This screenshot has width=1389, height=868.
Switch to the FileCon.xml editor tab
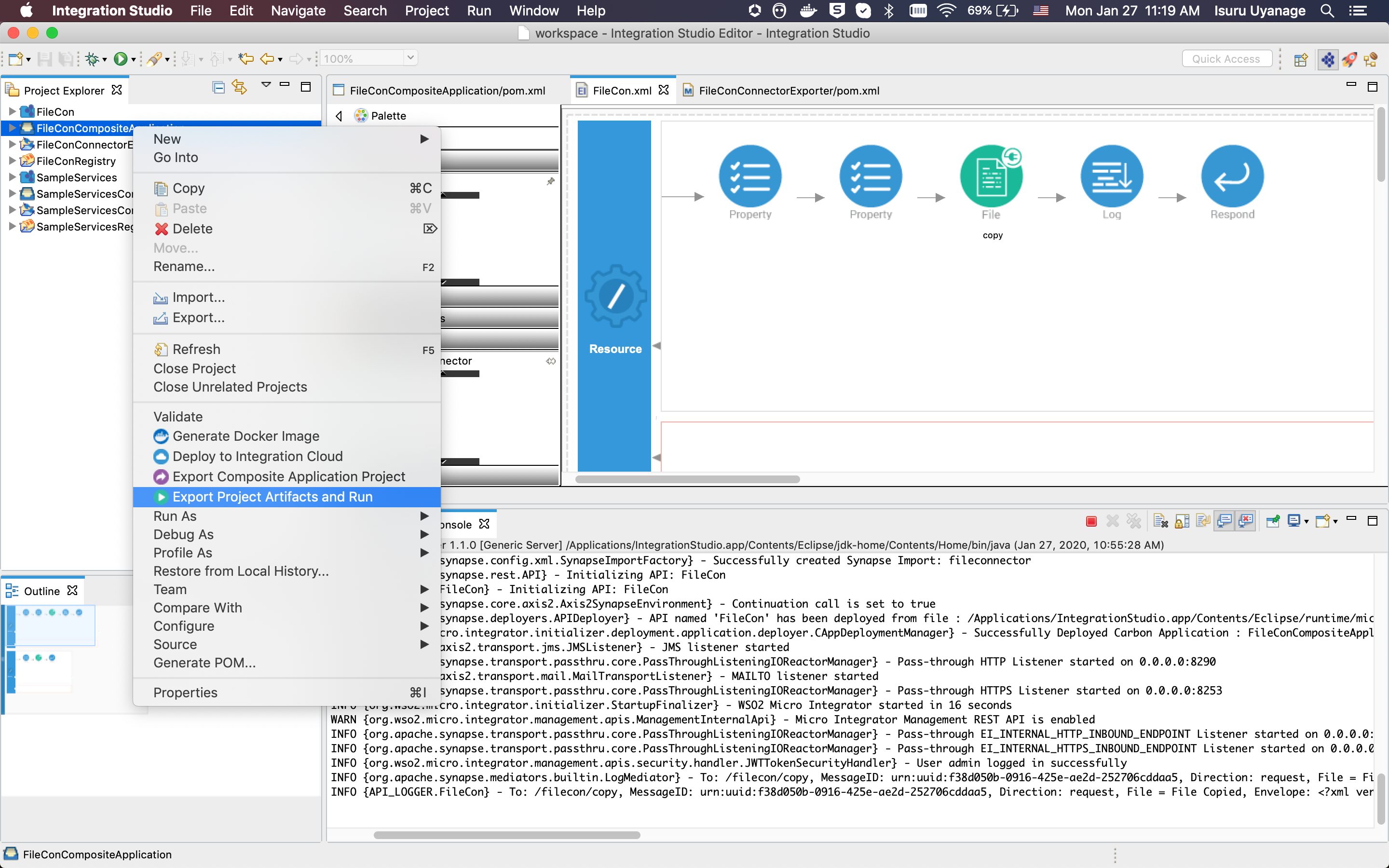(622, 90)
